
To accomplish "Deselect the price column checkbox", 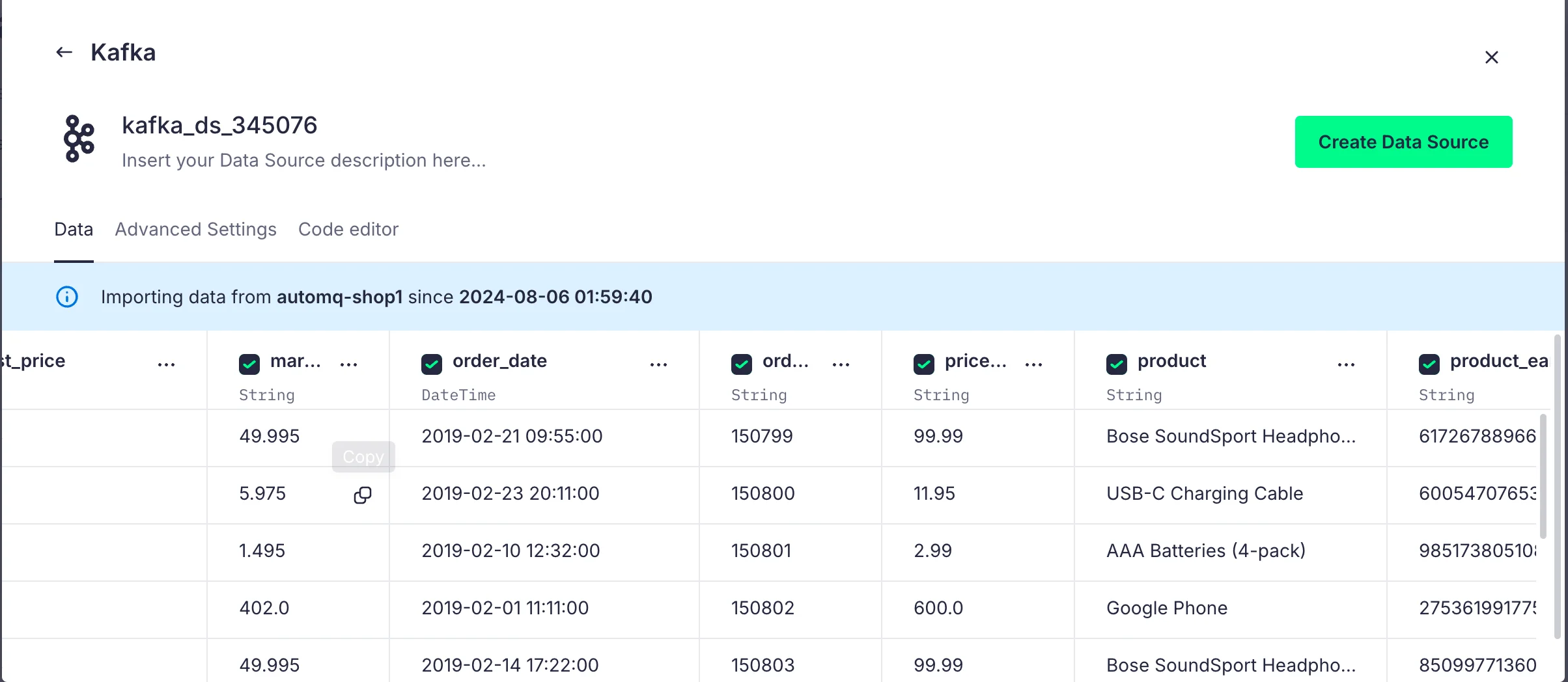I will tap(924, 364).
